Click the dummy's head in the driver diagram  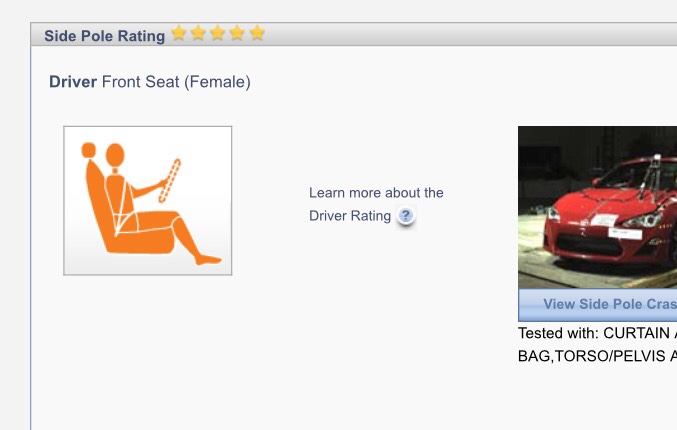coord(115,155)
